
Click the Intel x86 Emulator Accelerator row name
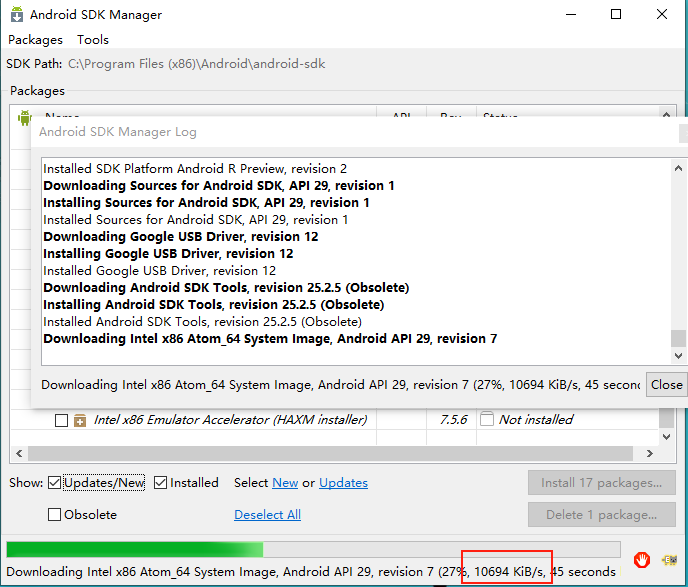230,420
